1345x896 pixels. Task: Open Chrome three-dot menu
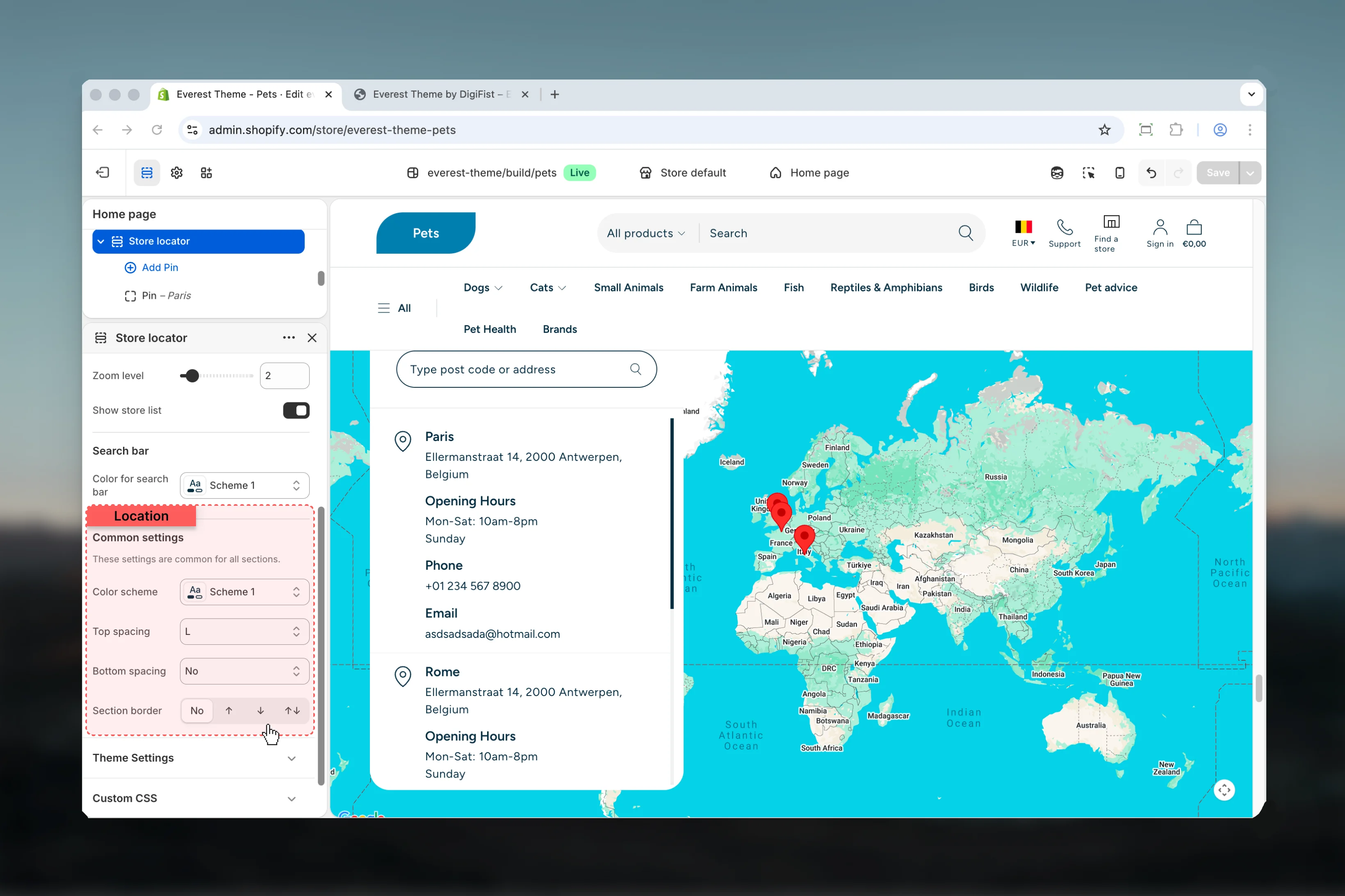click(1249, 130)
